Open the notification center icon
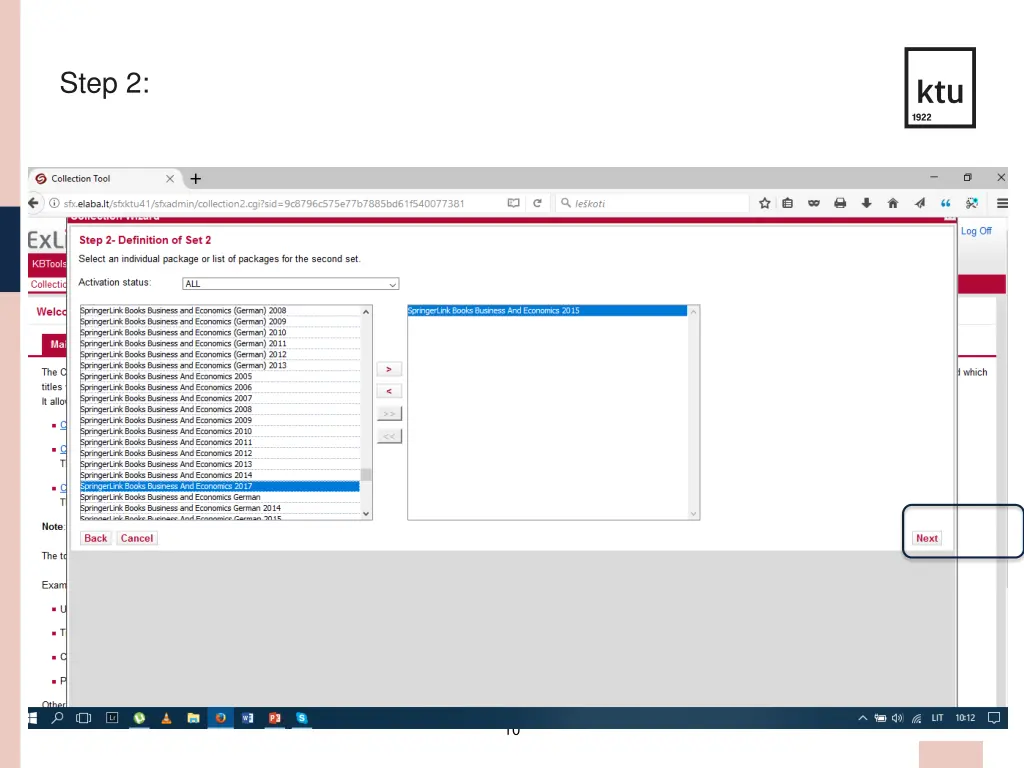Screen dimensions: 1024x768 click(x=994, y=718)
